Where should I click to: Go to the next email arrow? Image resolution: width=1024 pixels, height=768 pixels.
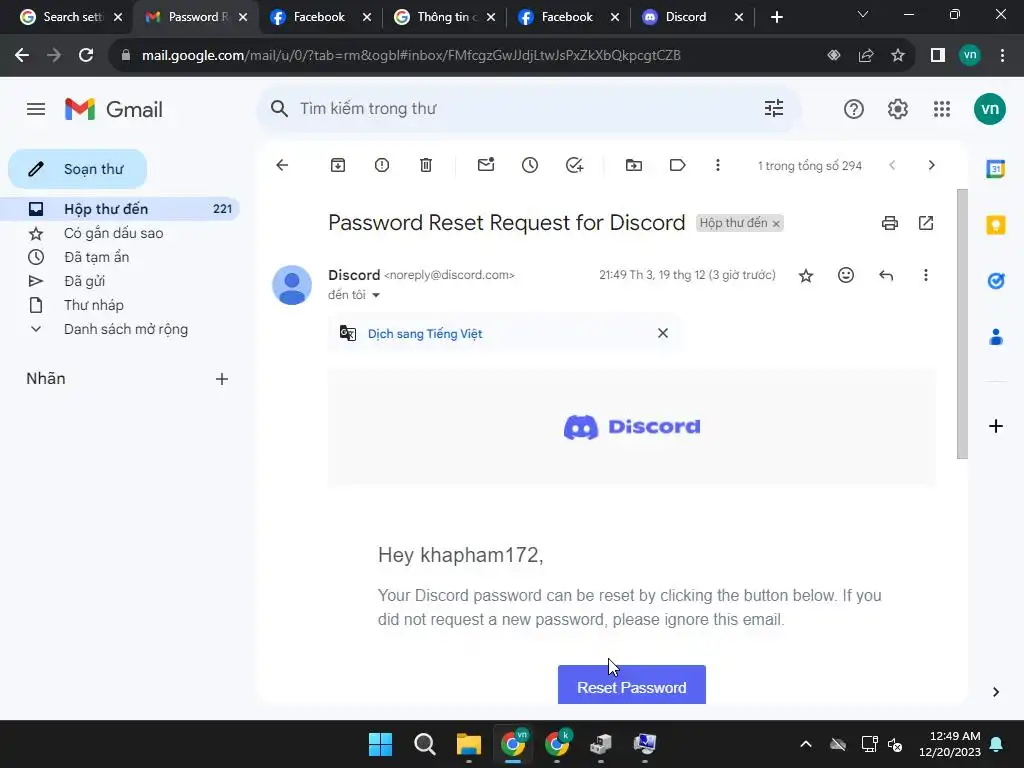point(931,165)
